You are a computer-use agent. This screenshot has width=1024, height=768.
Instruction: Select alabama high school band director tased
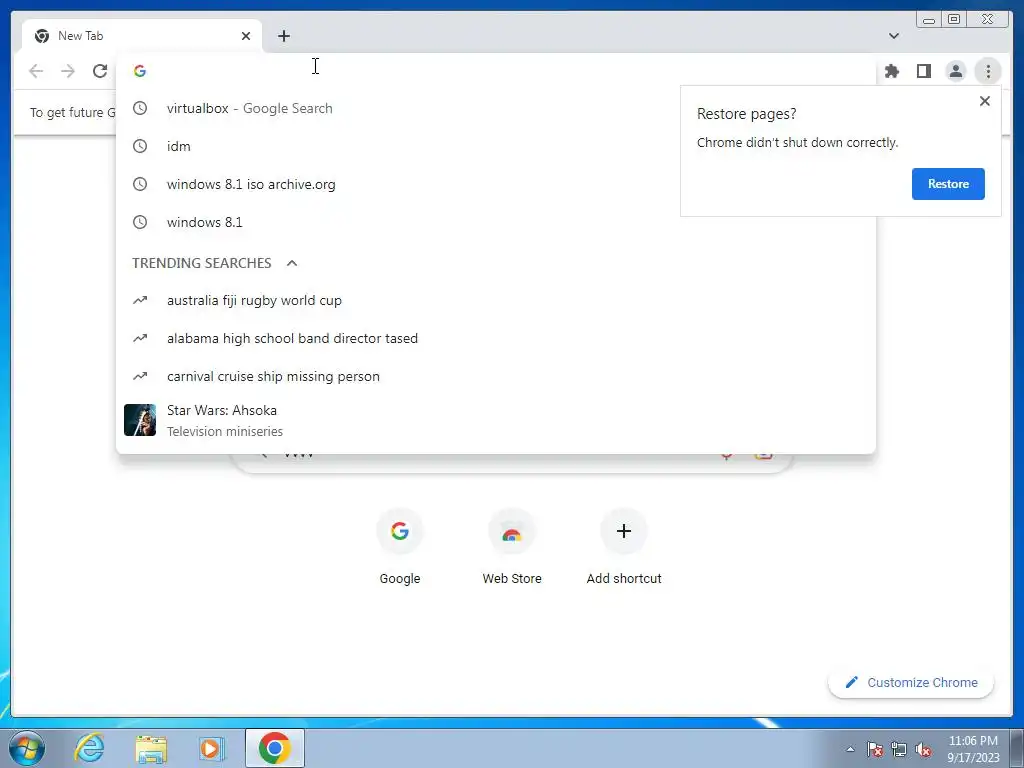(x=496, y=338)
